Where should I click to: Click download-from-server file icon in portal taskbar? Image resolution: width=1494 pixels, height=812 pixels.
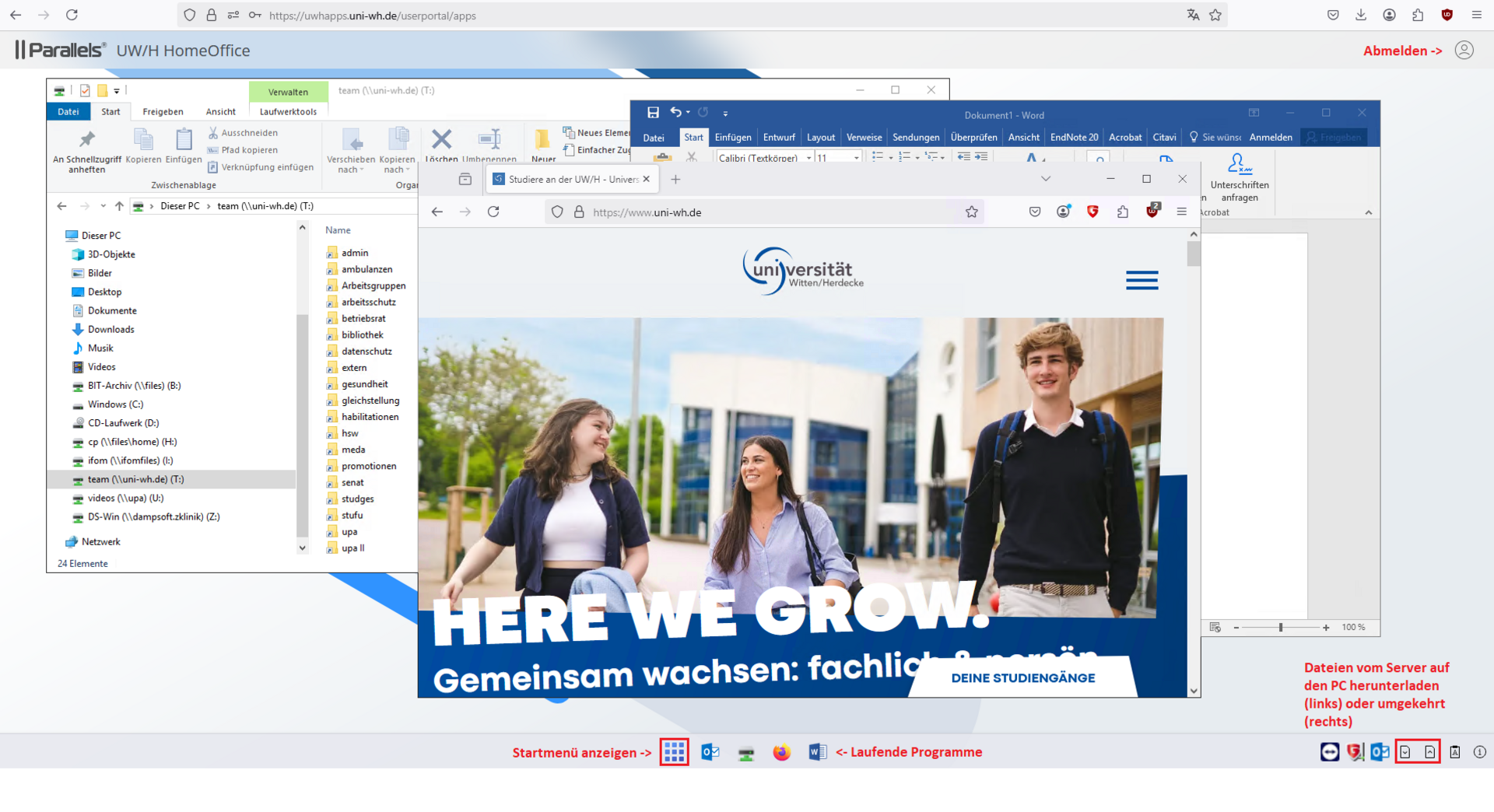point(1405,752)
